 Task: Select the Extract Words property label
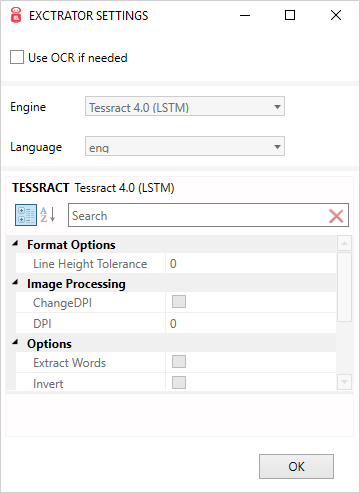pyautogui.click(x=69, y=363)
